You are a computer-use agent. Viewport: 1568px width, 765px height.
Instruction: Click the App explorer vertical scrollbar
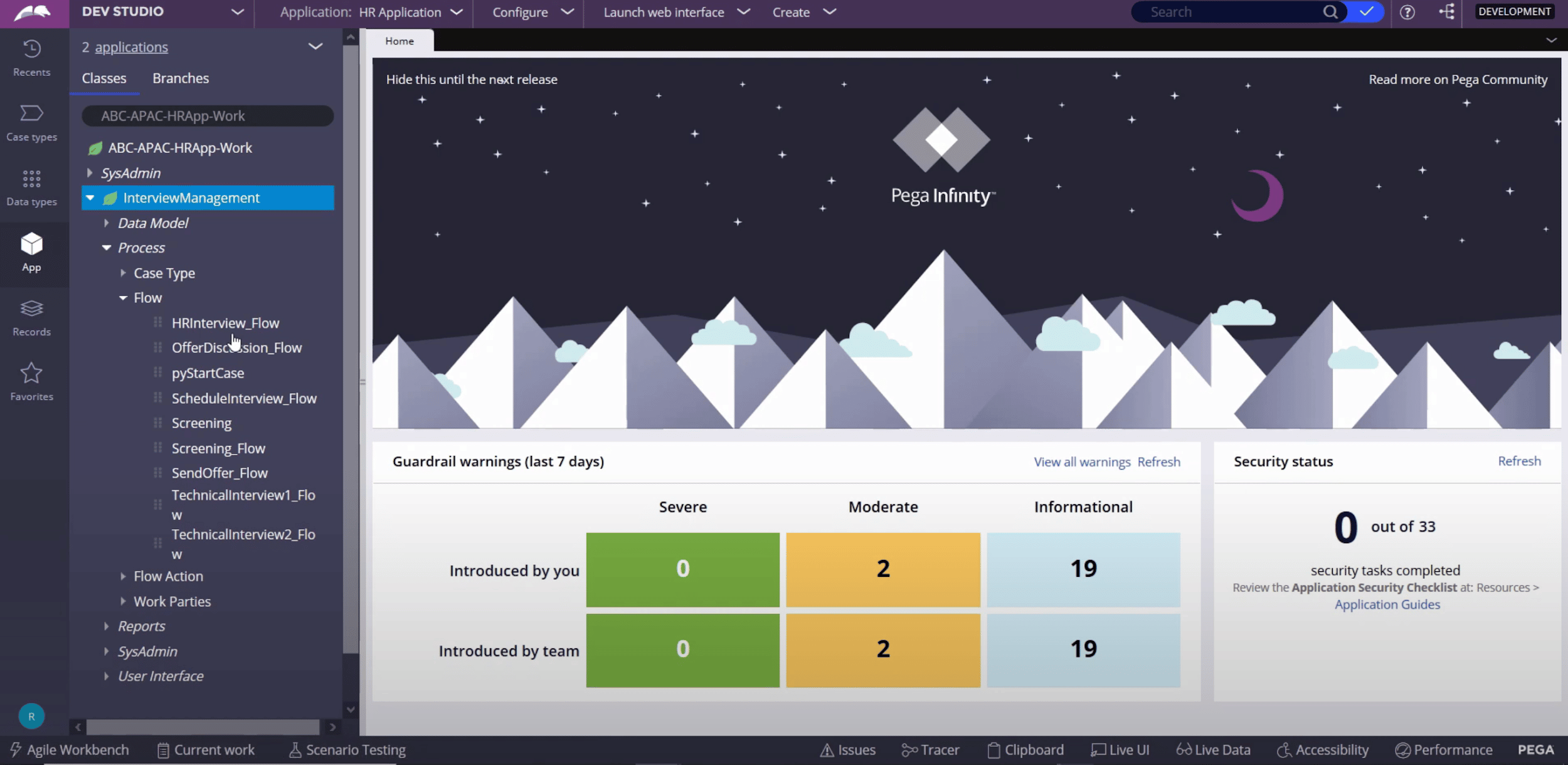351,348
